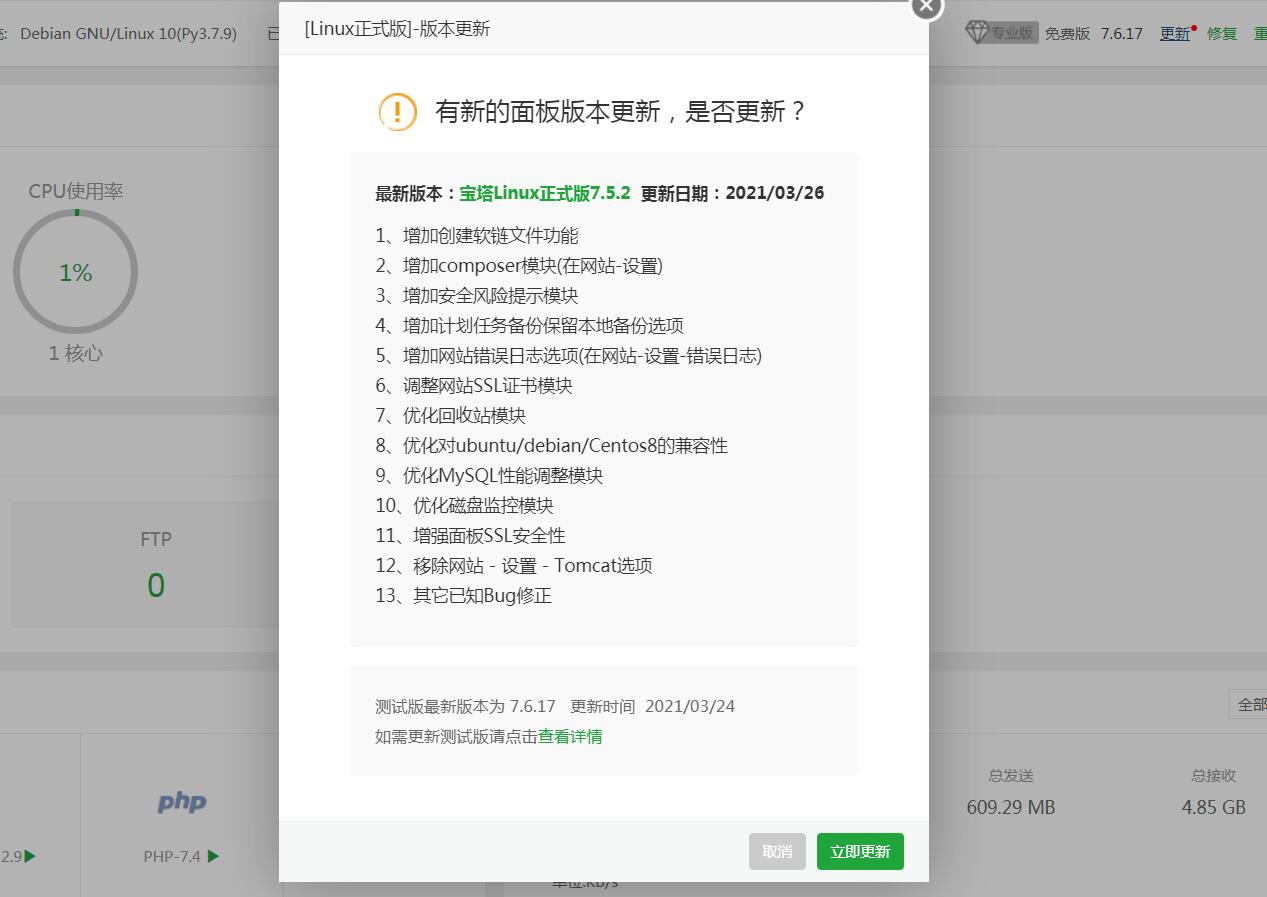Click the 立即更新 button
1267x897 pixels.
coord(860,851)
